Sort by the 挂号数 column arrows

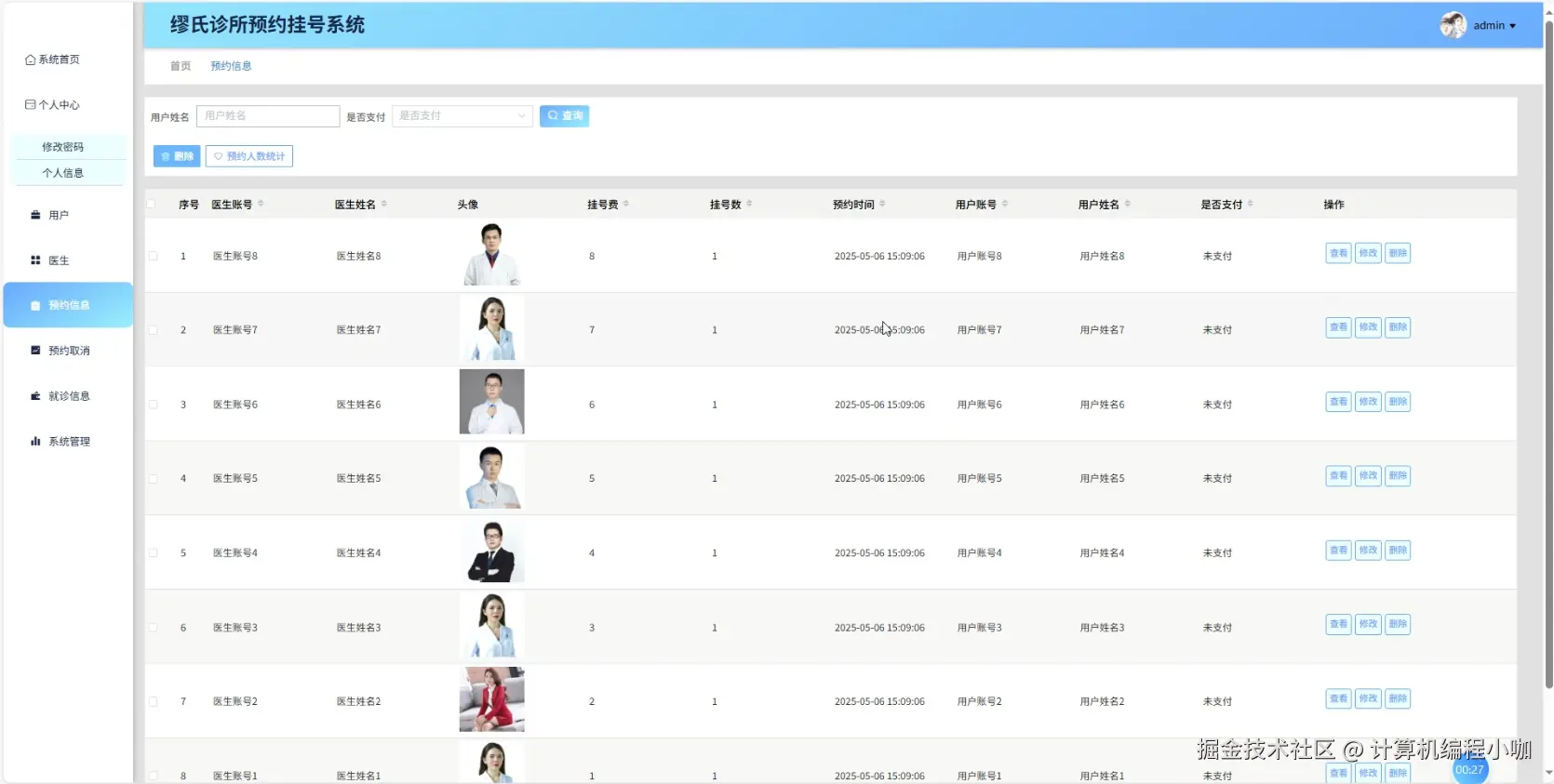click(749, 204)
